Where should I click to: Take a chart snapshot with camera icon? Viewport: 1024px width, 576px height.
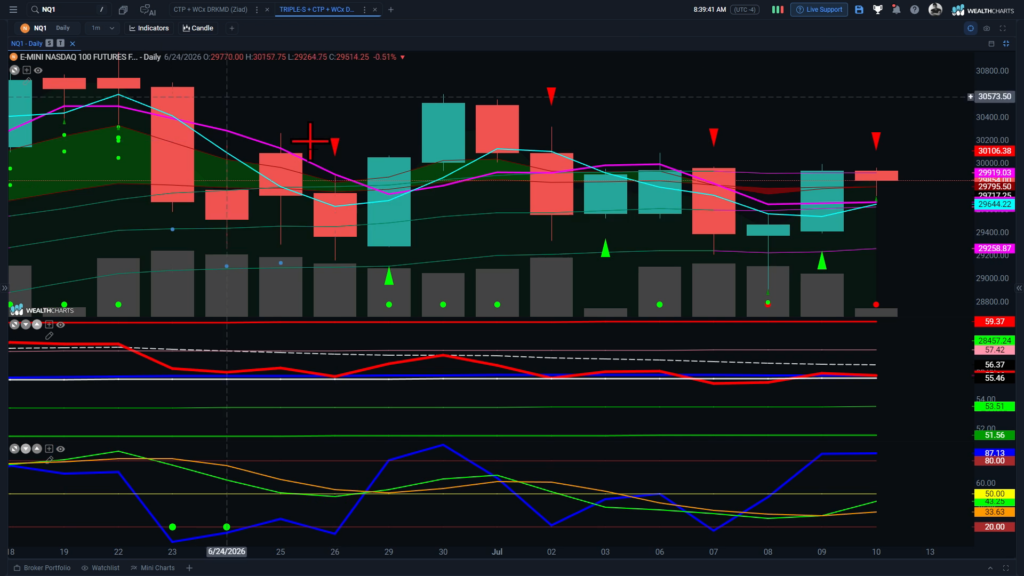[x=987, y=28]
